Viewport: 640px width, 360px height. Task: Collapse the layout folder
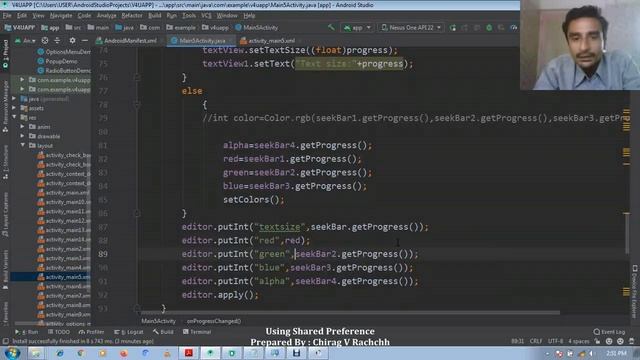(22, 145)
